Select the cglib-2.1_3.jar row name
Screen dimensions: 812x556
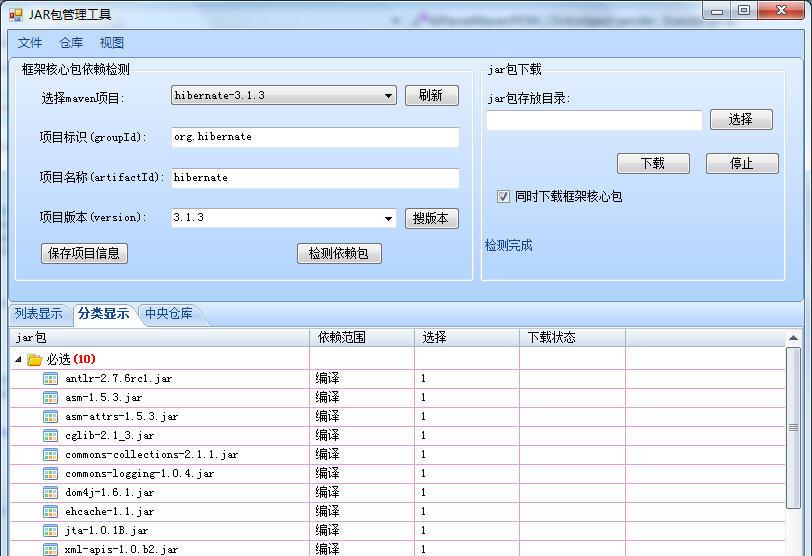[x=109, y=435]
